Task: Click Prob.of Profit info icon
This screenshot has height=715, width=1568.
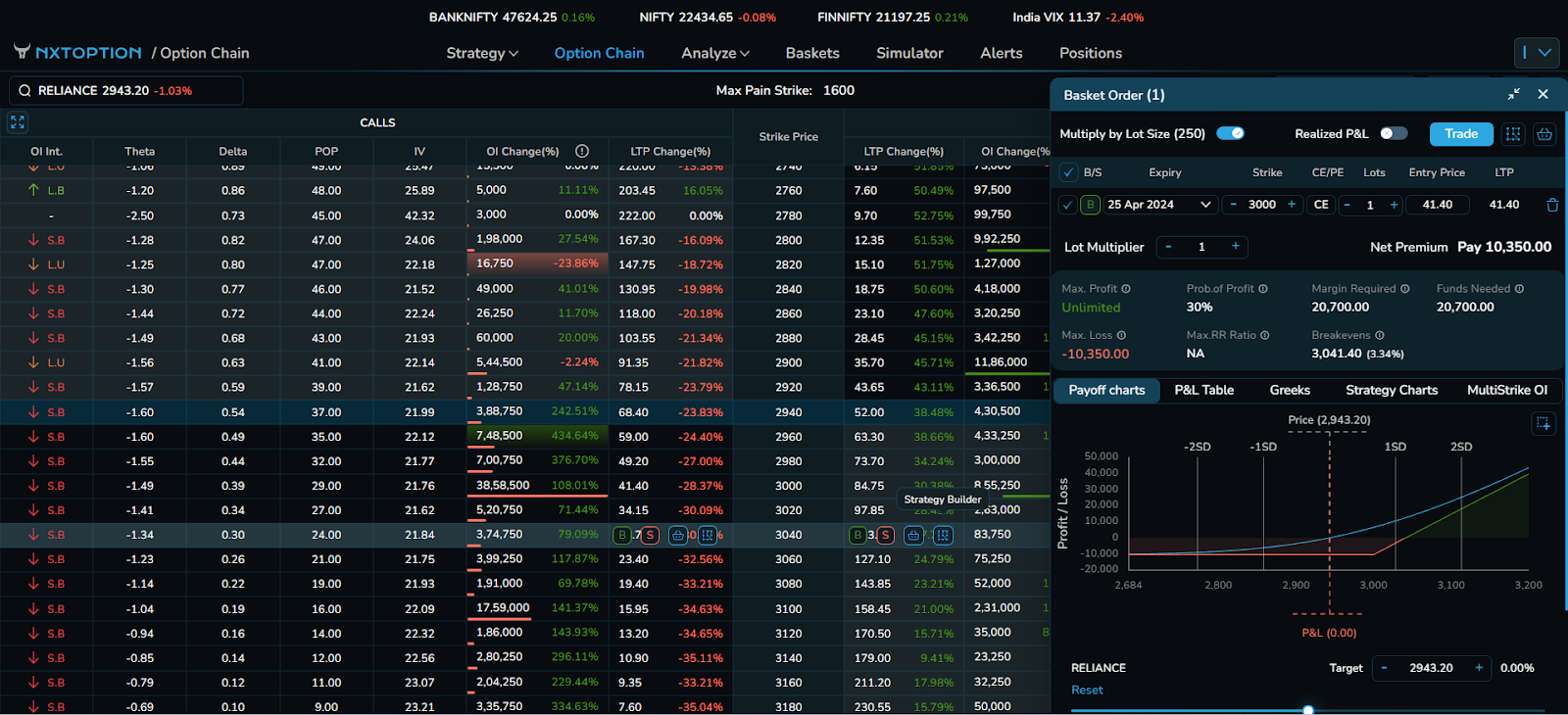Action: pos(1263,289)
